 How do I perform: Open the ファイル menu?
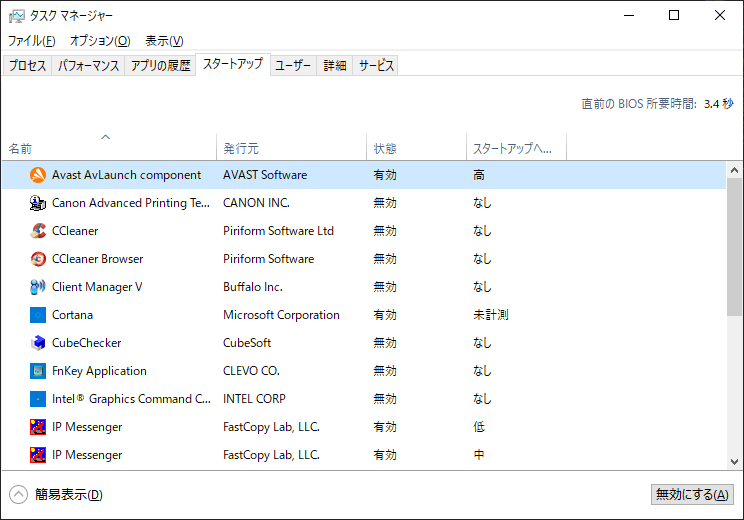[x=32, y=41]
